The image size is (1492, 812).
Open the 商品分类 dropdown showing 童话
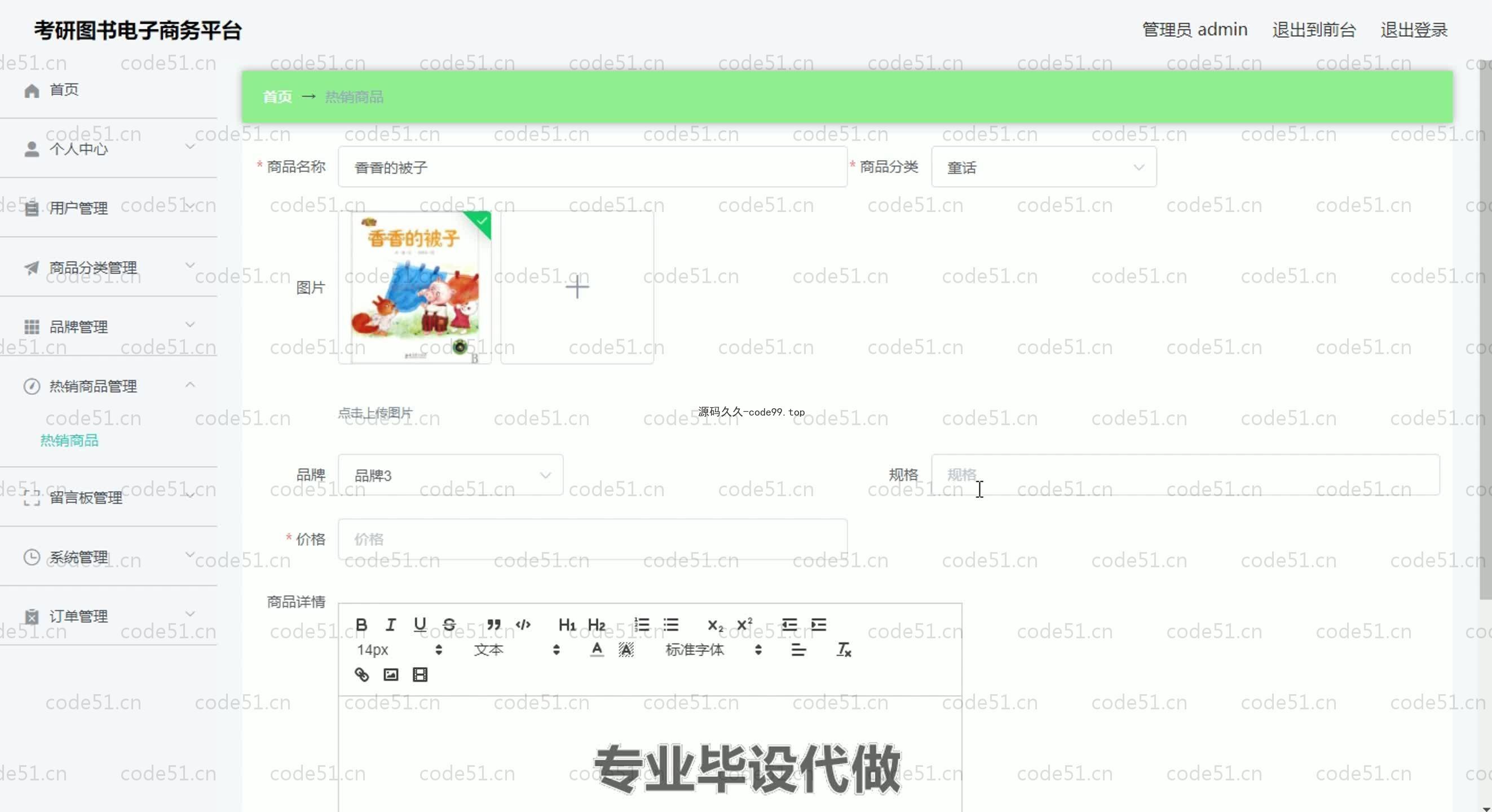click(1044, 167)
